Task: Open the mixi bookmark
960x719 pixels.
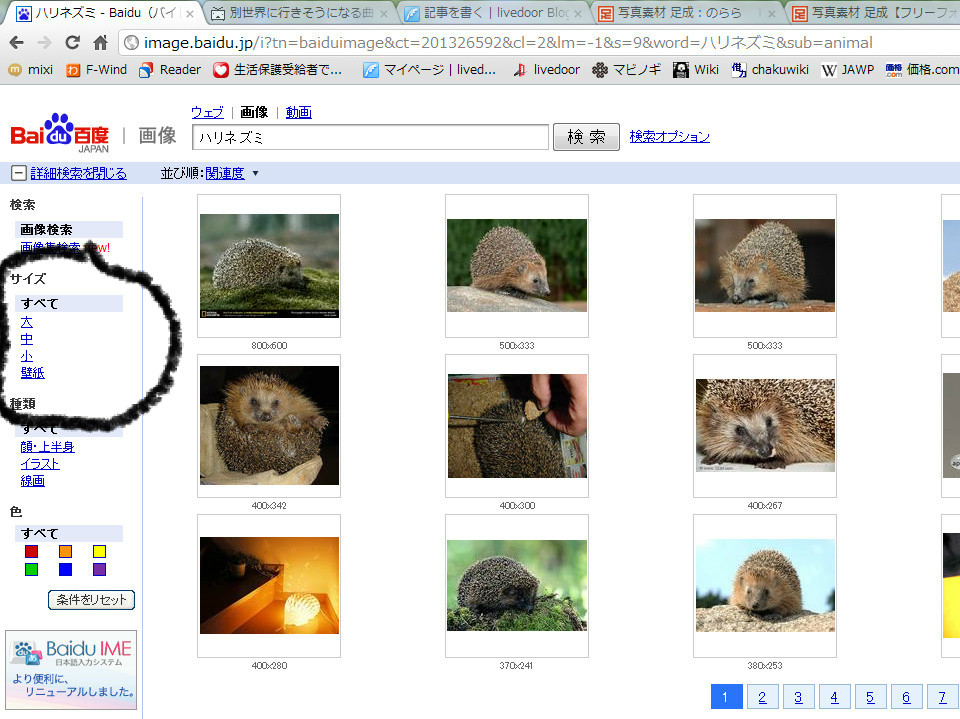Action: 31,70
